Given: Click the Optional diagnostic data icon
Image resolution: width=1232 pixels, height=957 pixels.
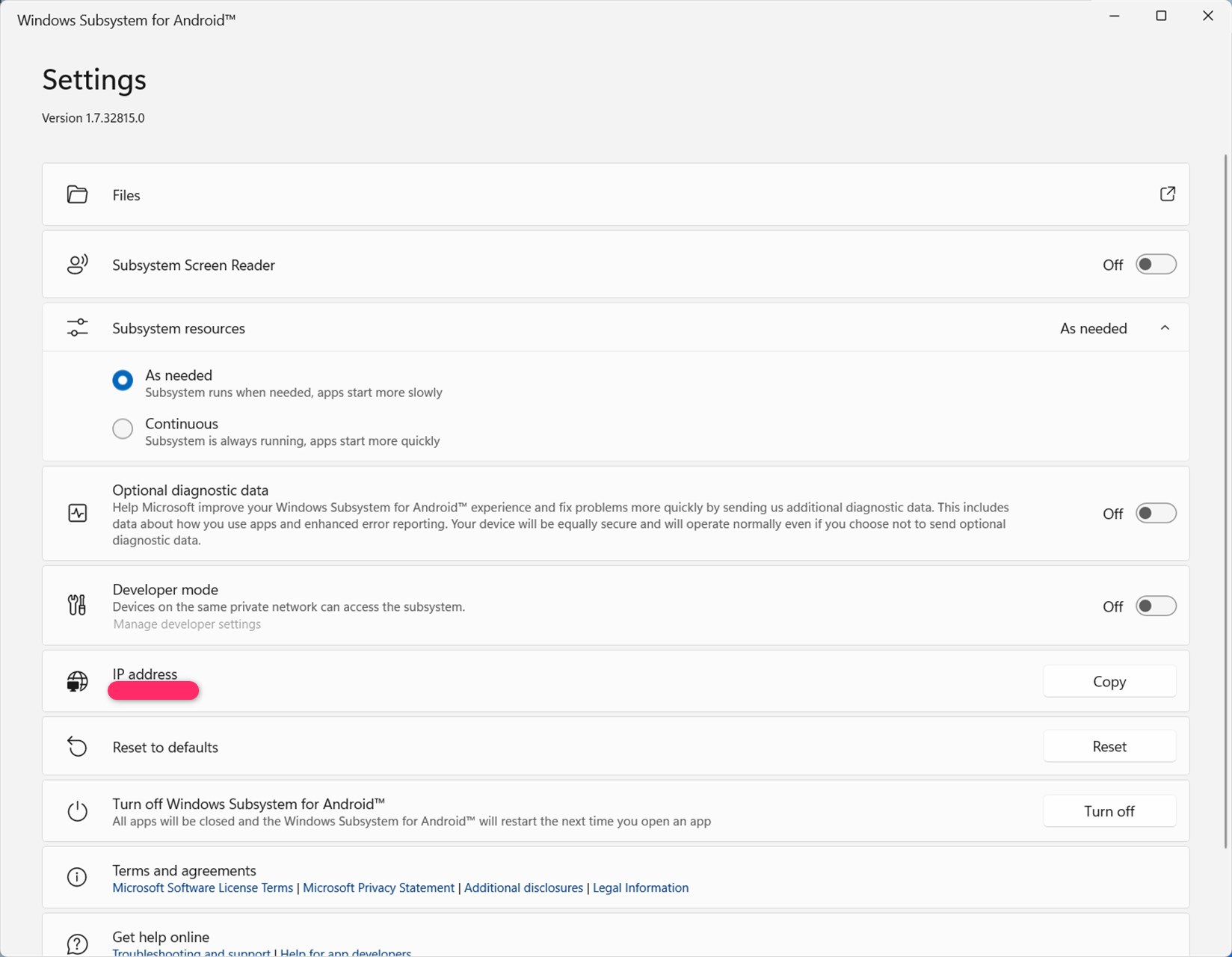Looking at the screenshot, I should coord(77,514).
